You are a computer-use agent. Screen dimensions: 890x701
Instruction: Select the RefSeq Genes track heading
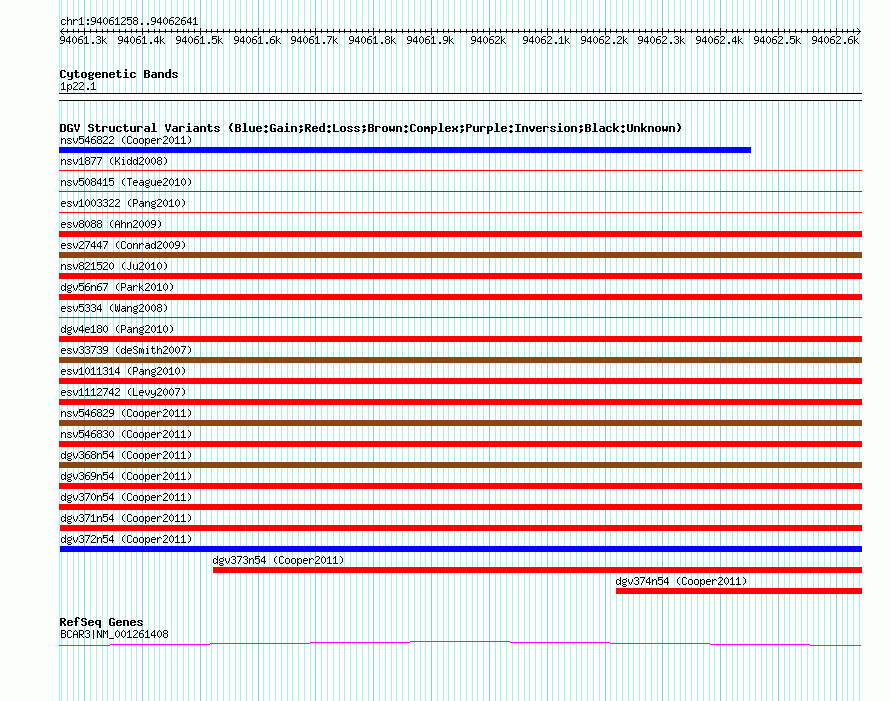point(101,622)
